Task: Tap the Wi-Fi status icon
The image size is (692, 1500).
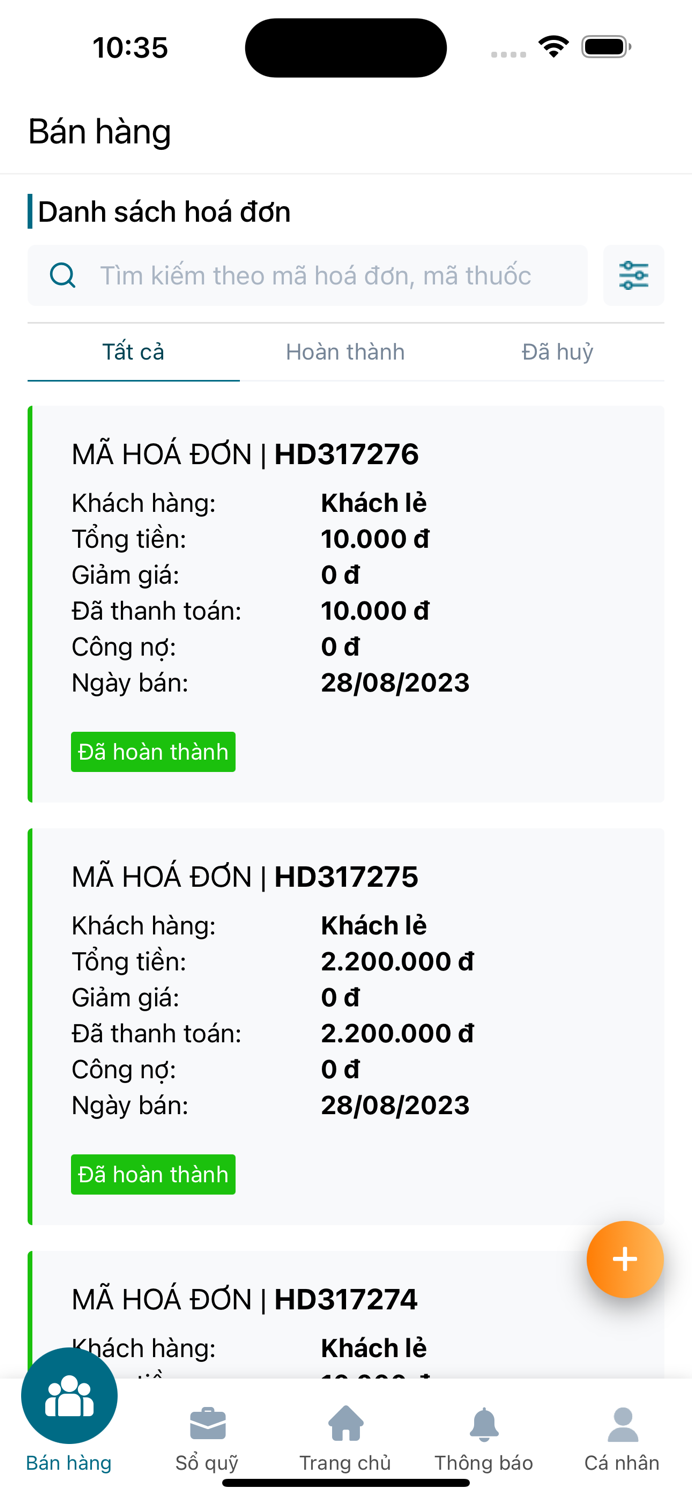Action: click(553, 45)
